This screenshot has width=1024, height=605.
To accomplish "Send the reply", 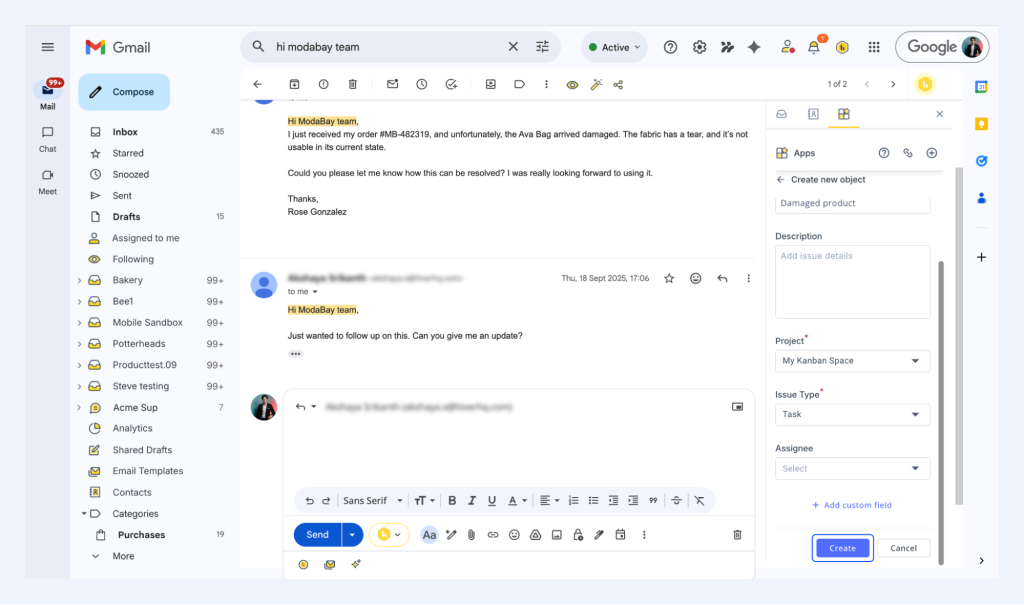I will pos(317,535).
